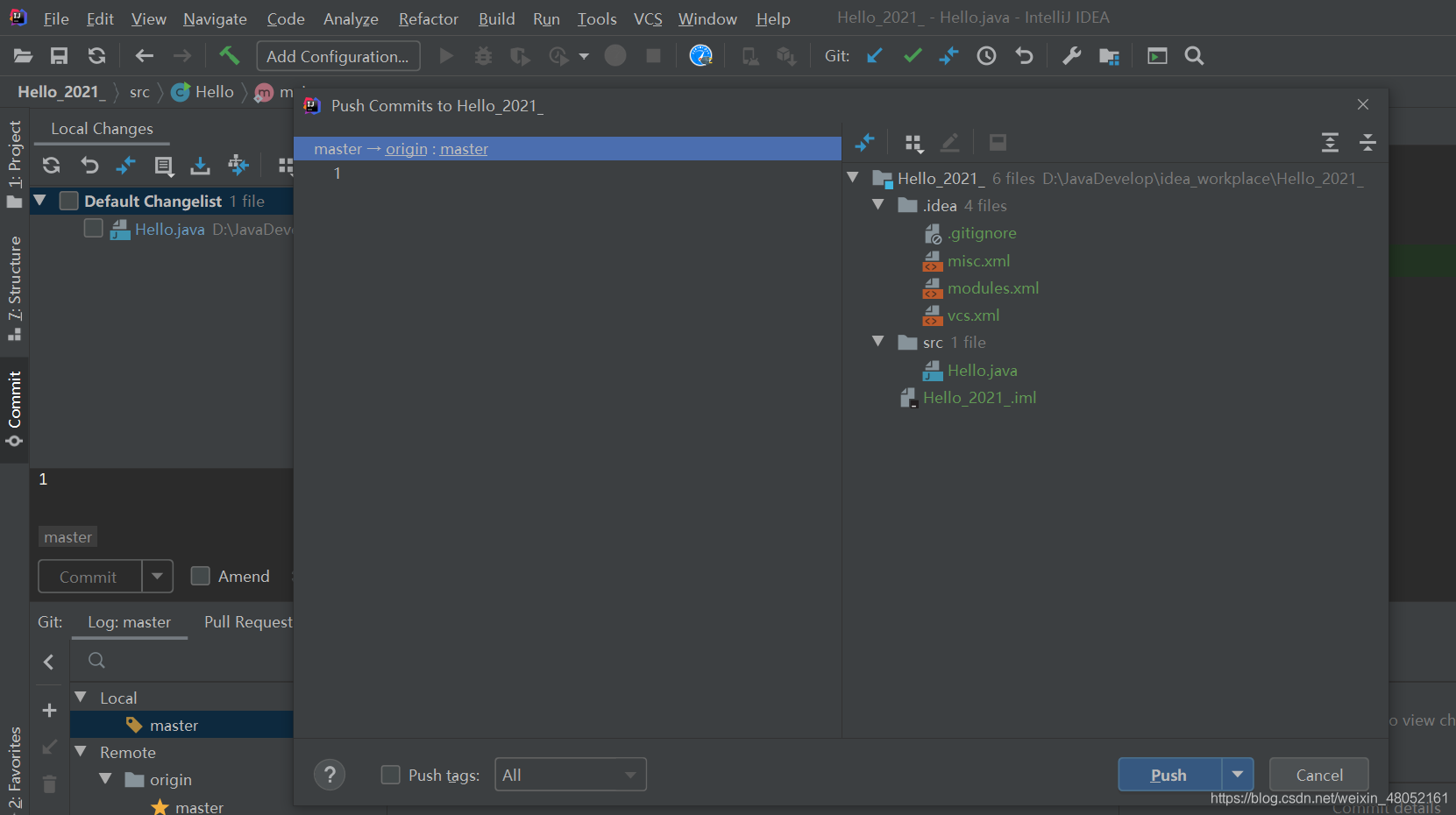Select local master branch in log
This screenshot has width=1456, height=815.
tap(174, 726)
